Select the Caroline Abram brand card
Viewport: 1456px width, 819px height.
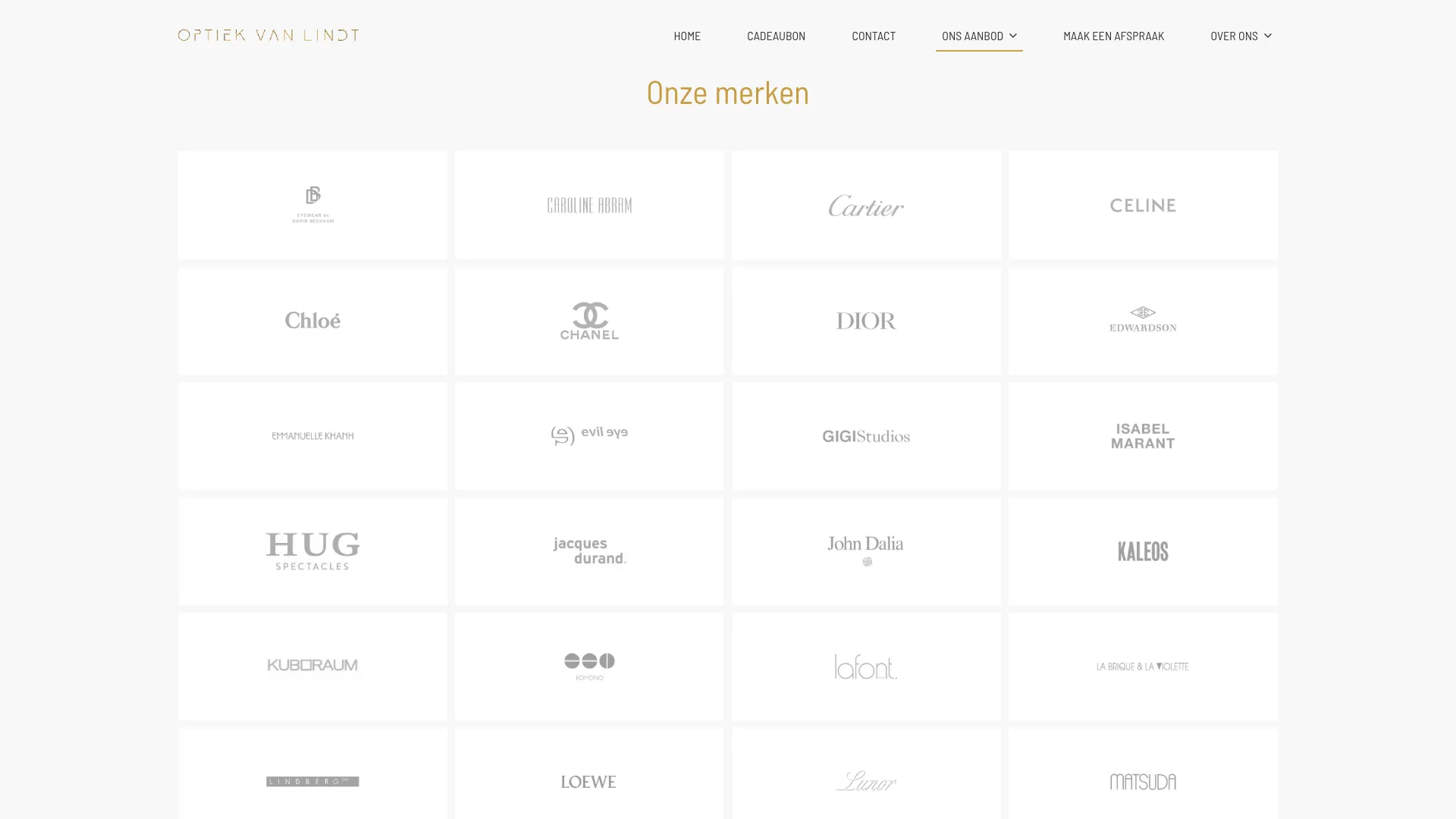(x=589, y=205)
